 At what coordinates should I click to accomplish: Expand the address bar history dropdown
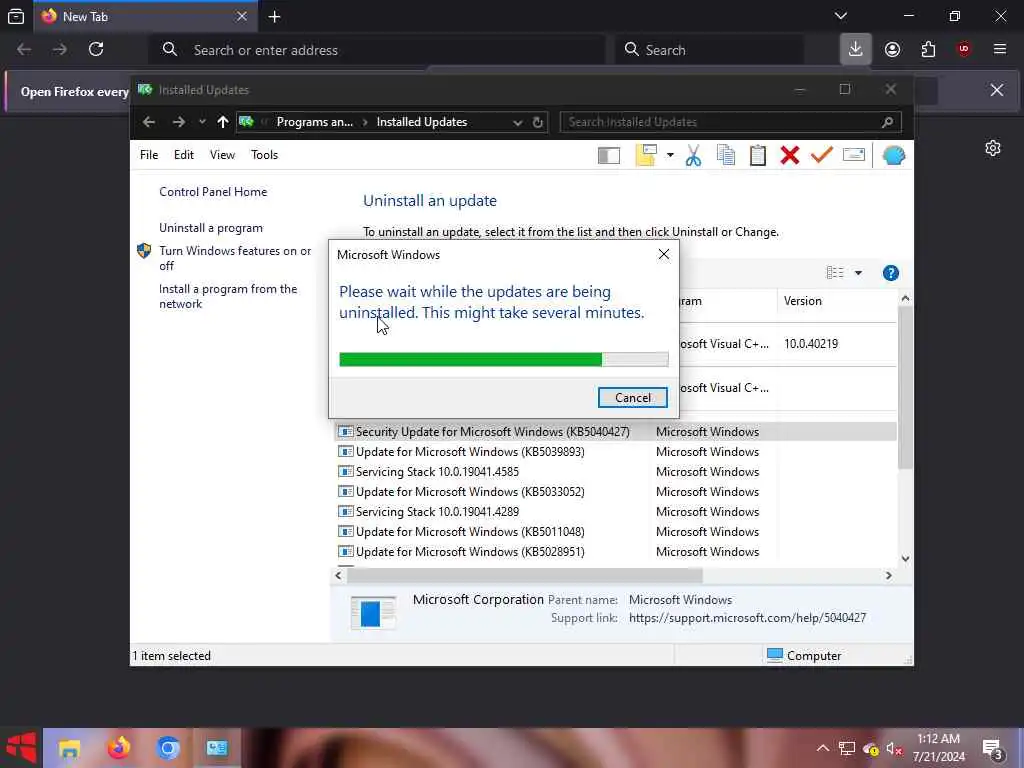[517, 122]
